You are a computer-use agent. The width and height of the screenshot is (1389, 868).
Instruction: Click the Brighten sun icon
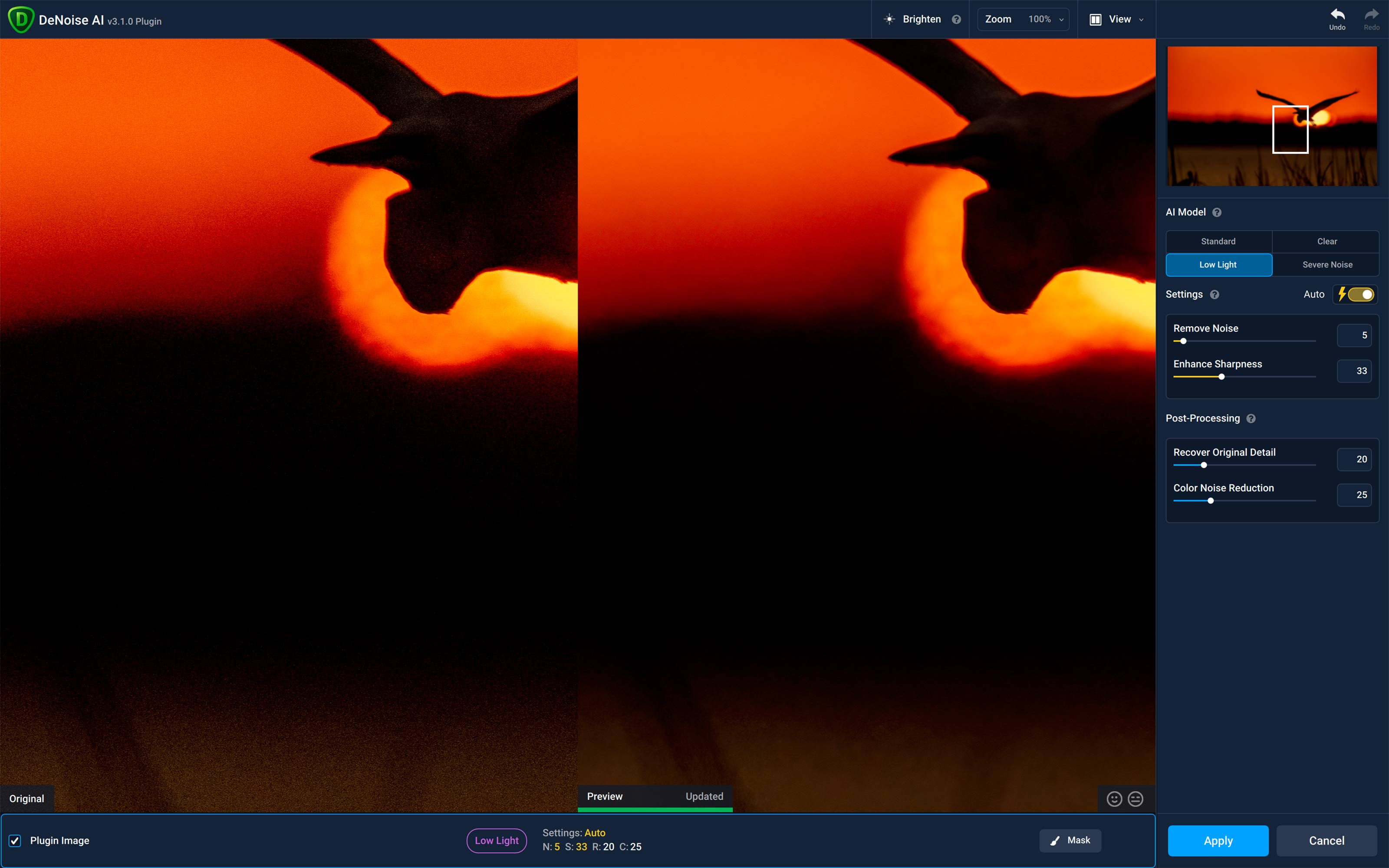click(889, 19)
